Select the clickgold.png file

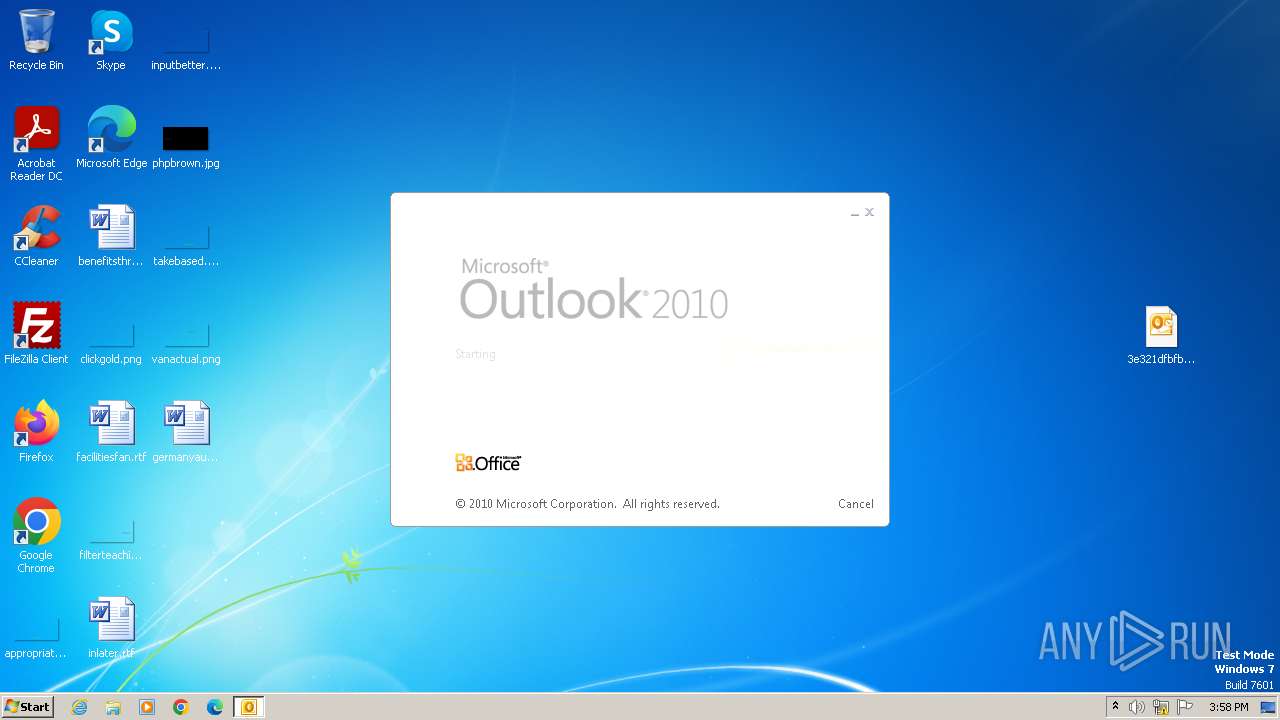tap(111, 344)
